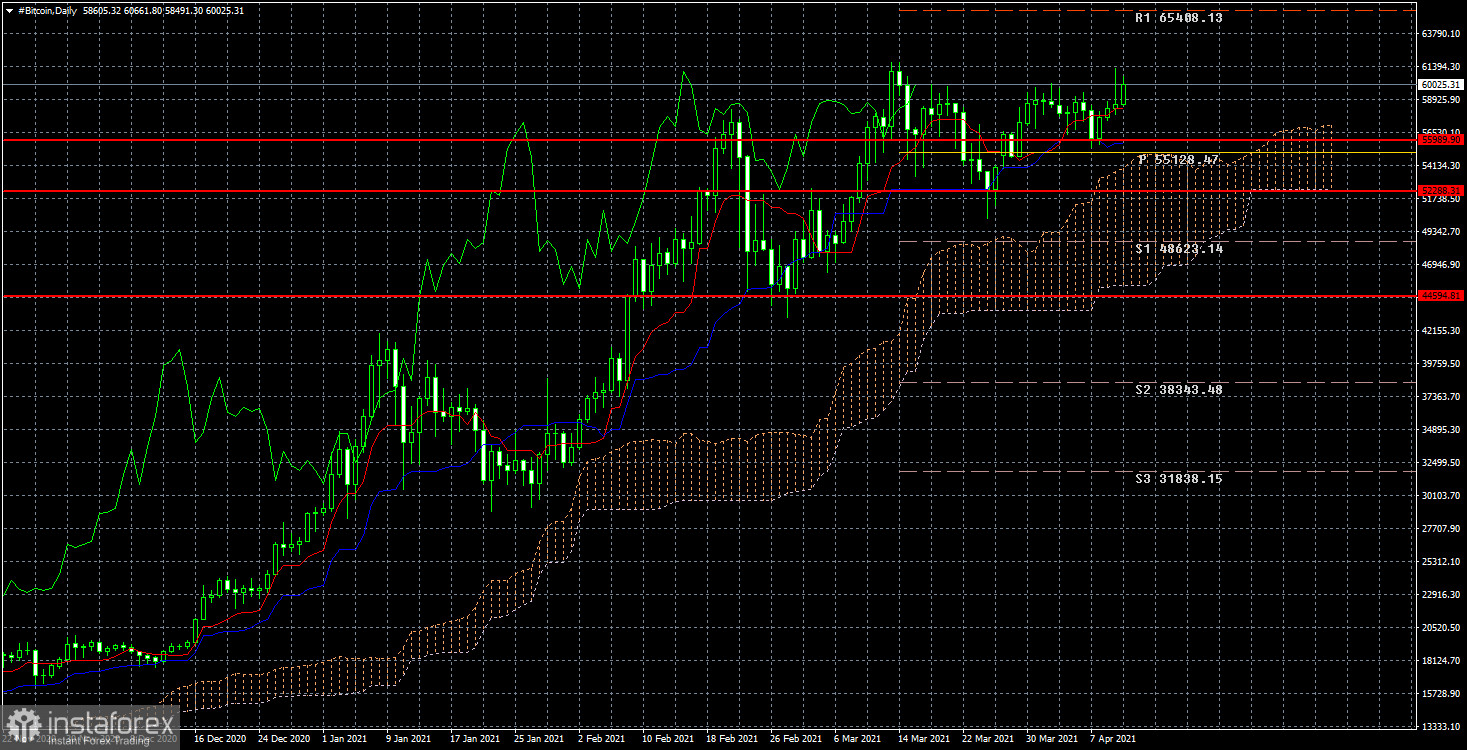Click the R1 65408.13 resistance label
The height and width of the screenshot is (750, 1467).
click(x=1178, y=18)
